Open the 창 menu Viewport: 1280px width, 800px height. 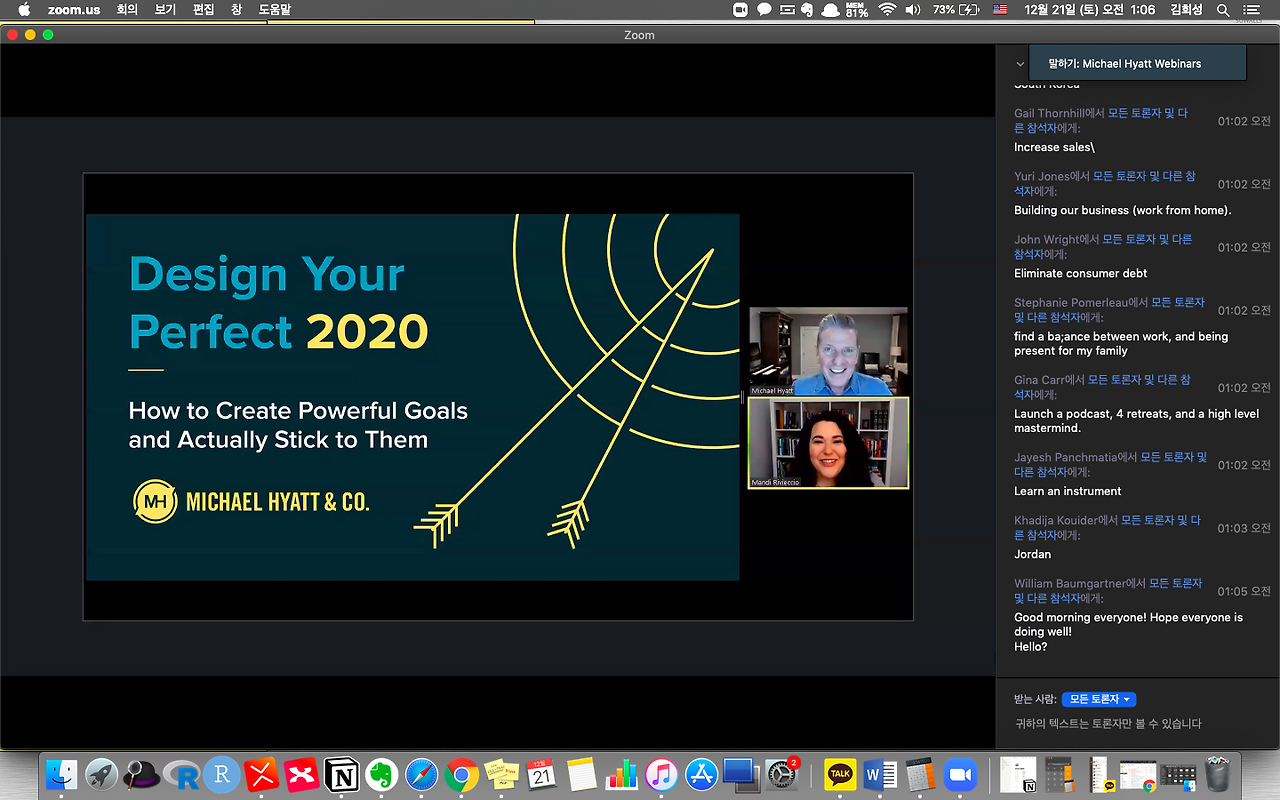pyautogui.click(x=237, y=10)
